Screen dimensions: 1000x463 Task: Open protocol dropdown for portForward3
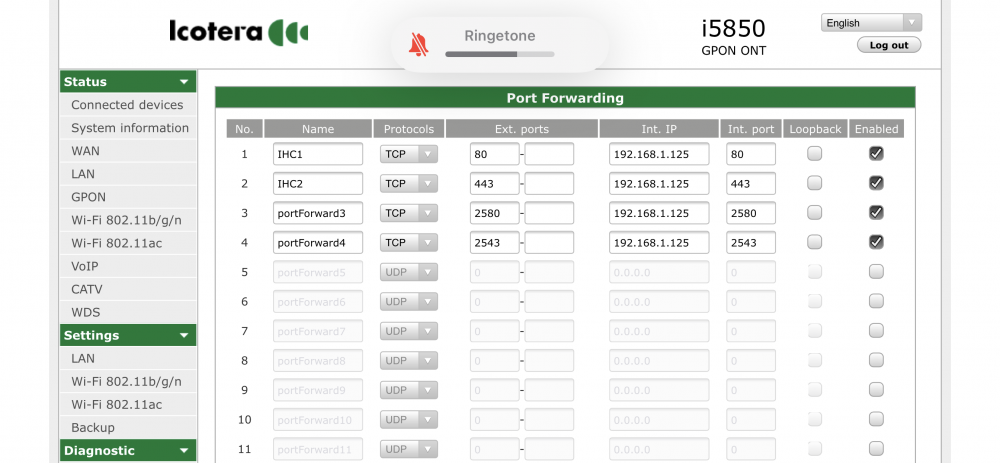409,213
